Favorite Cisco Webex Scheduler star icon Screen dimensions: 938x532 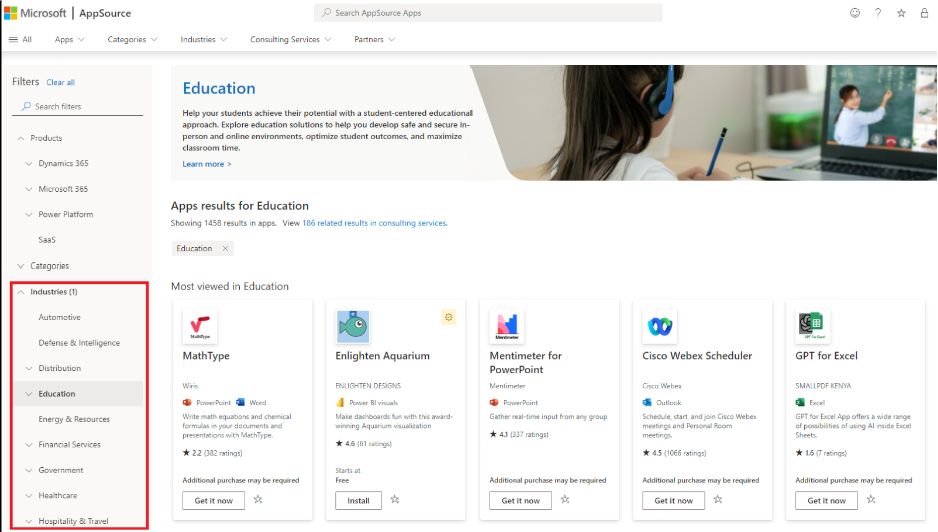pos(718,499)
